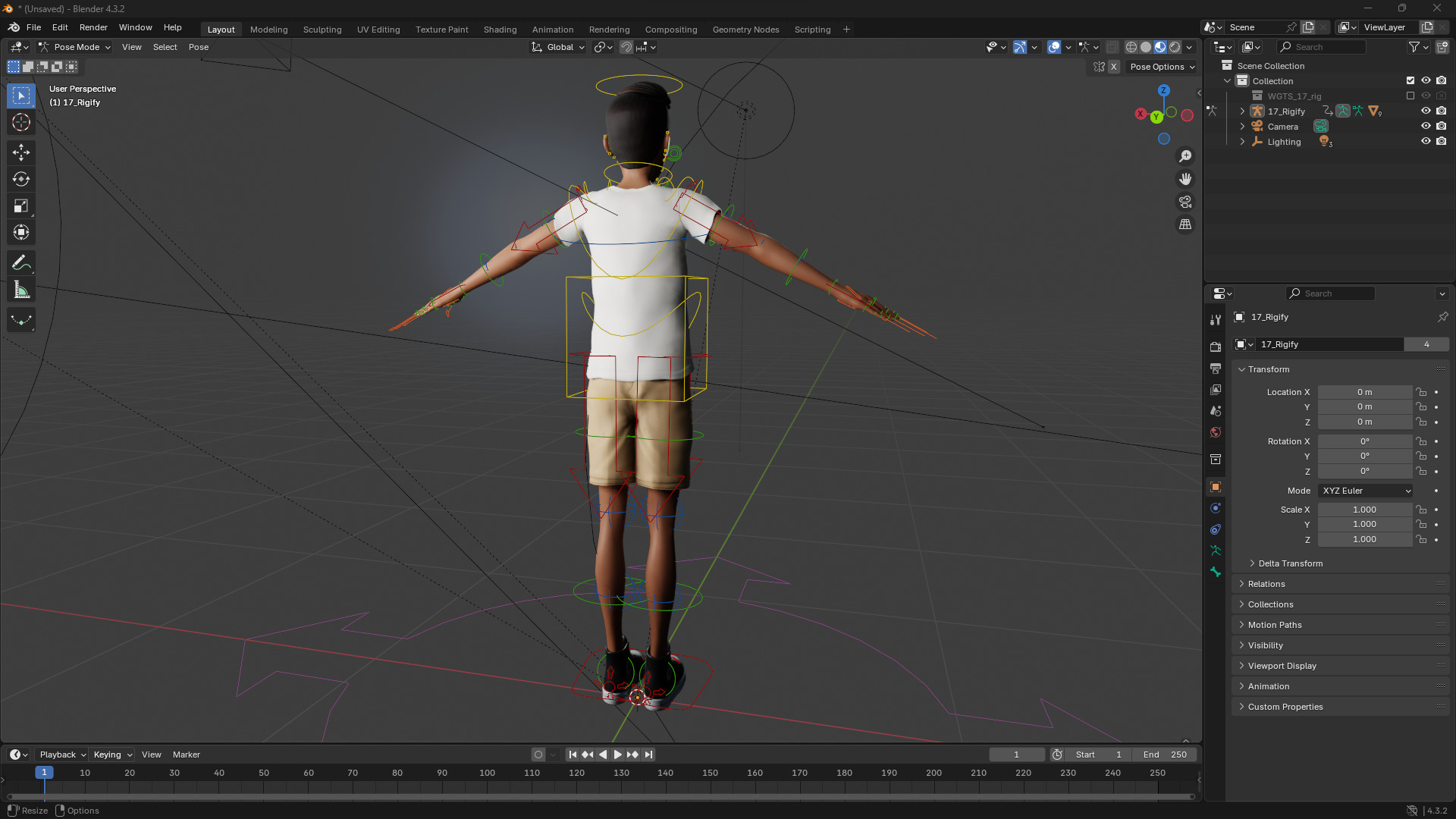Hide Camera with its eye icon
Image resolution: width=1456 pixels, height=819 pixels.
tap(1426, 126)
